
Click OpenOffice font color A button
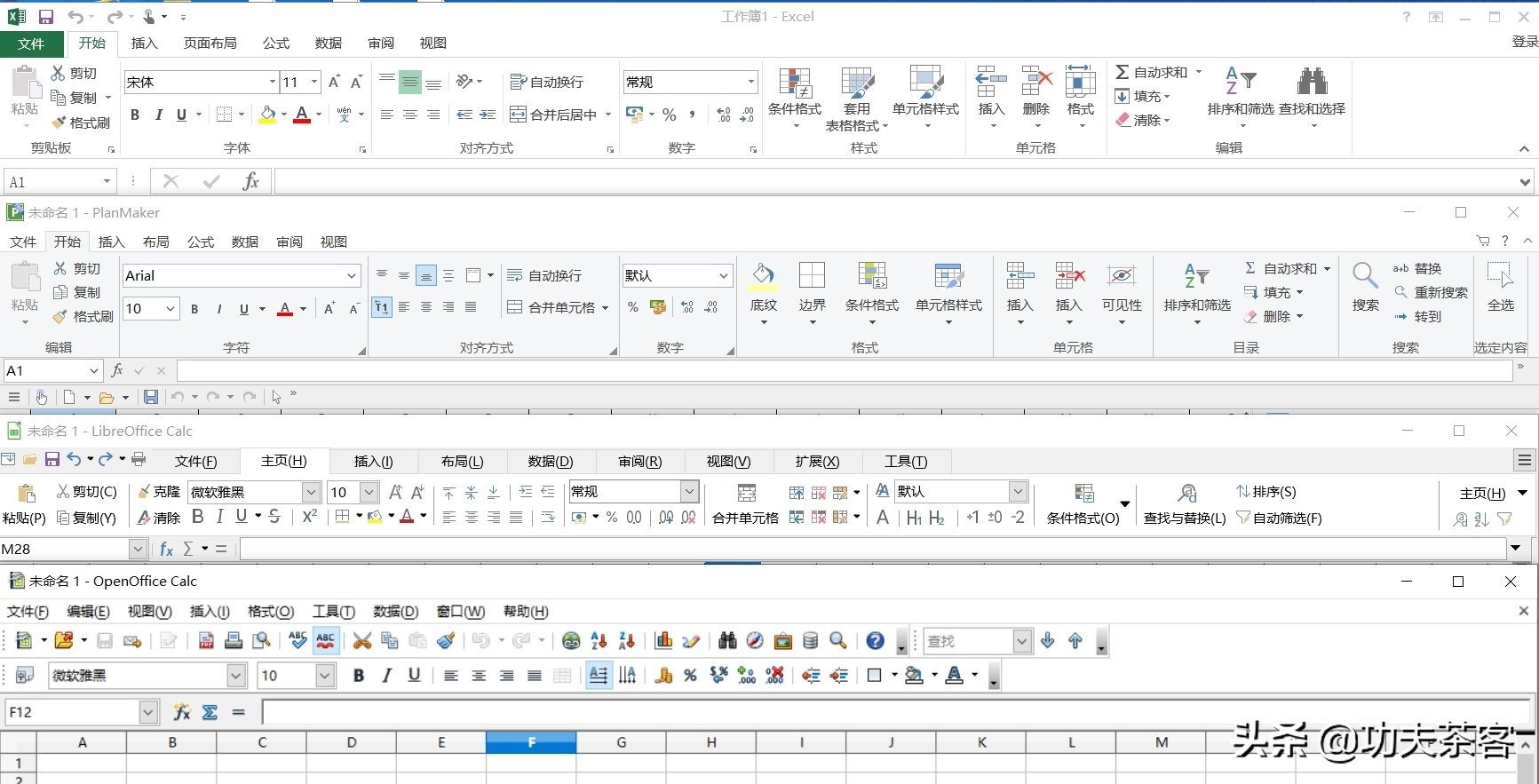tap(955, 676)
